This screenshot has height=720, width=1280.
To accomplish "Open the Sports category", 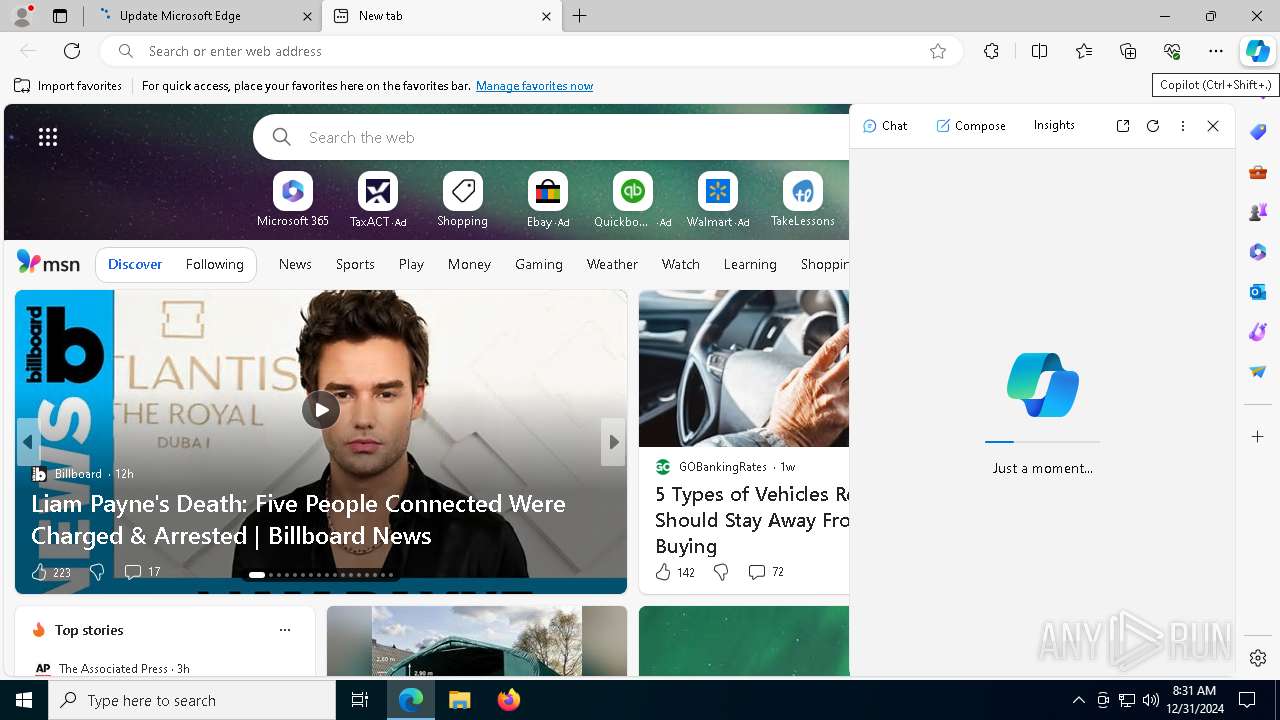I will pos(355,264).
